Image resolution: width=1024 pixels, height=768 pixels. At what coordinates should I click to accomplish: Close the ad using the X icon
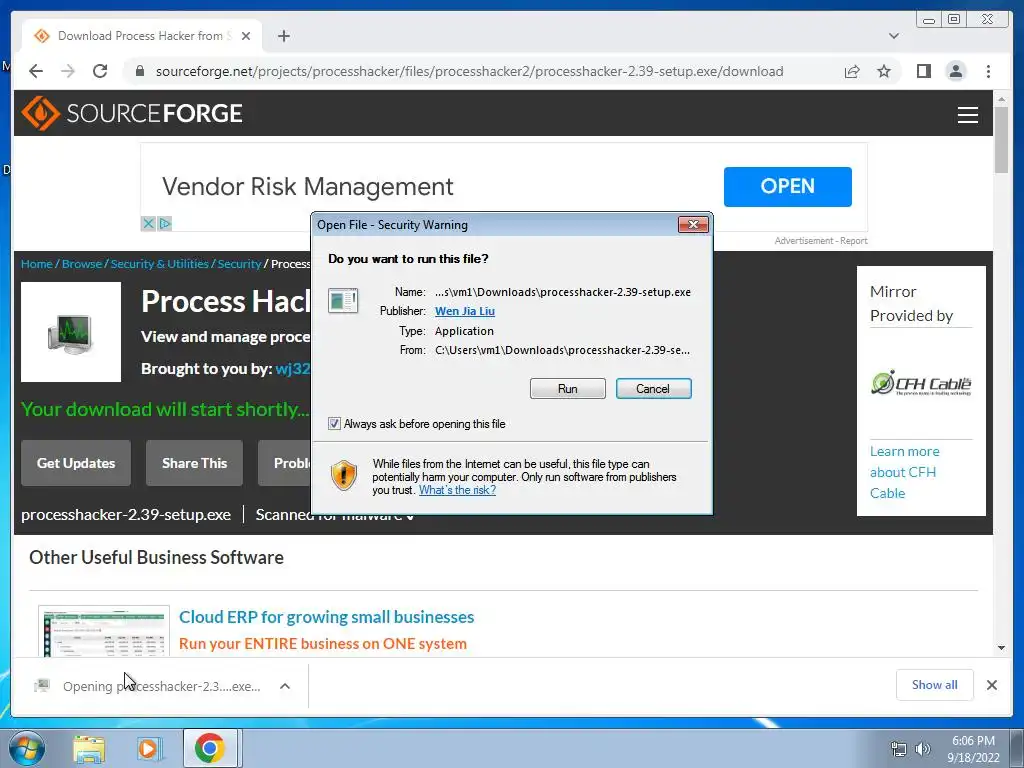[148, 223]
